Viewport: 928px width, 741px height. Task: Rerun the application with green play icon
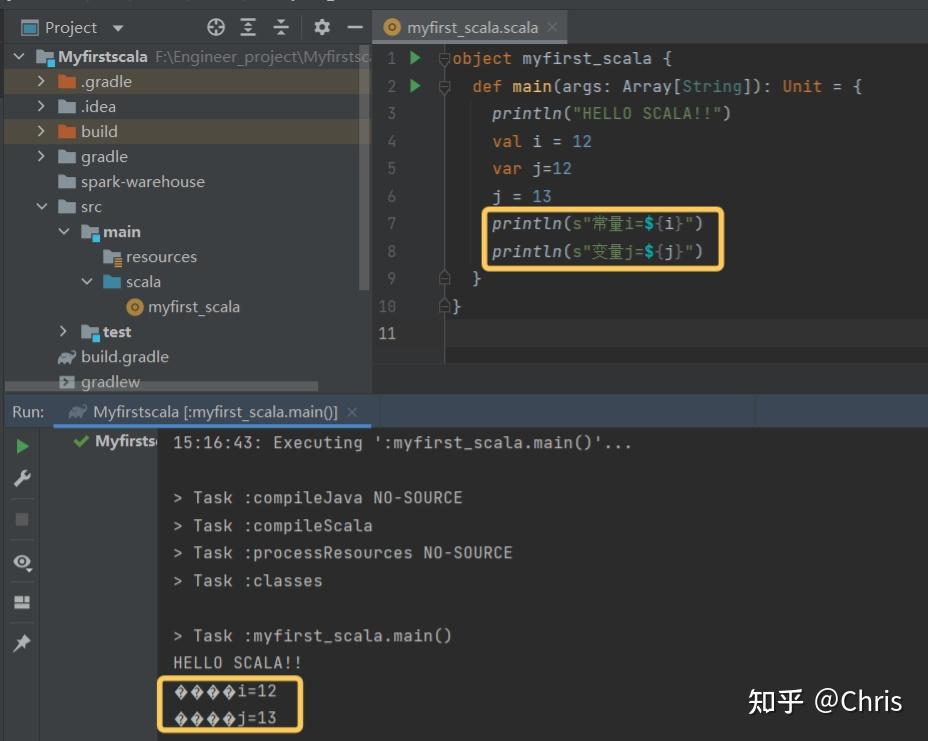coord(22,446)
